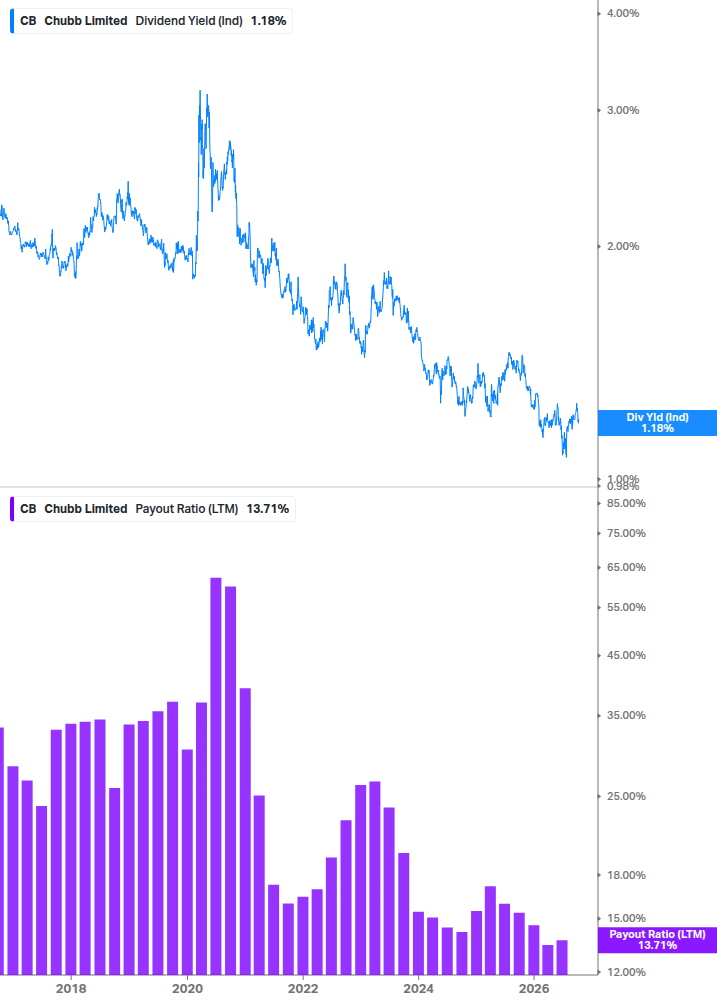The image size is (717, 1005).
Task: Click the purple color bar beside Payout Ratio legend
Action: click(12, 509)
